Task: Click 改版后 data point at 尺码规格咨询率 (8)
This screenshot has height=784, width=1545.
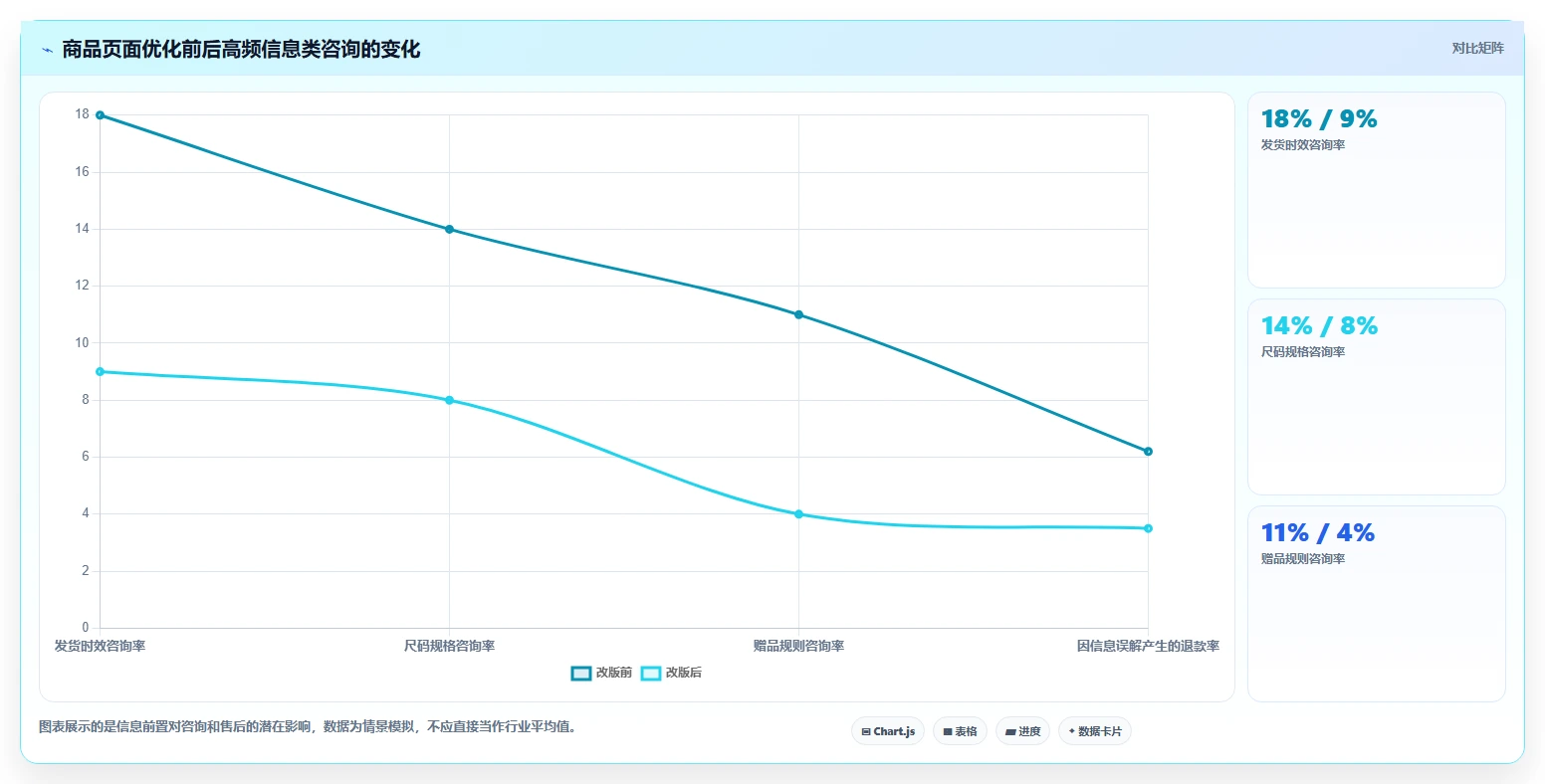Action: pyautogui.click(x=449, y=400)
